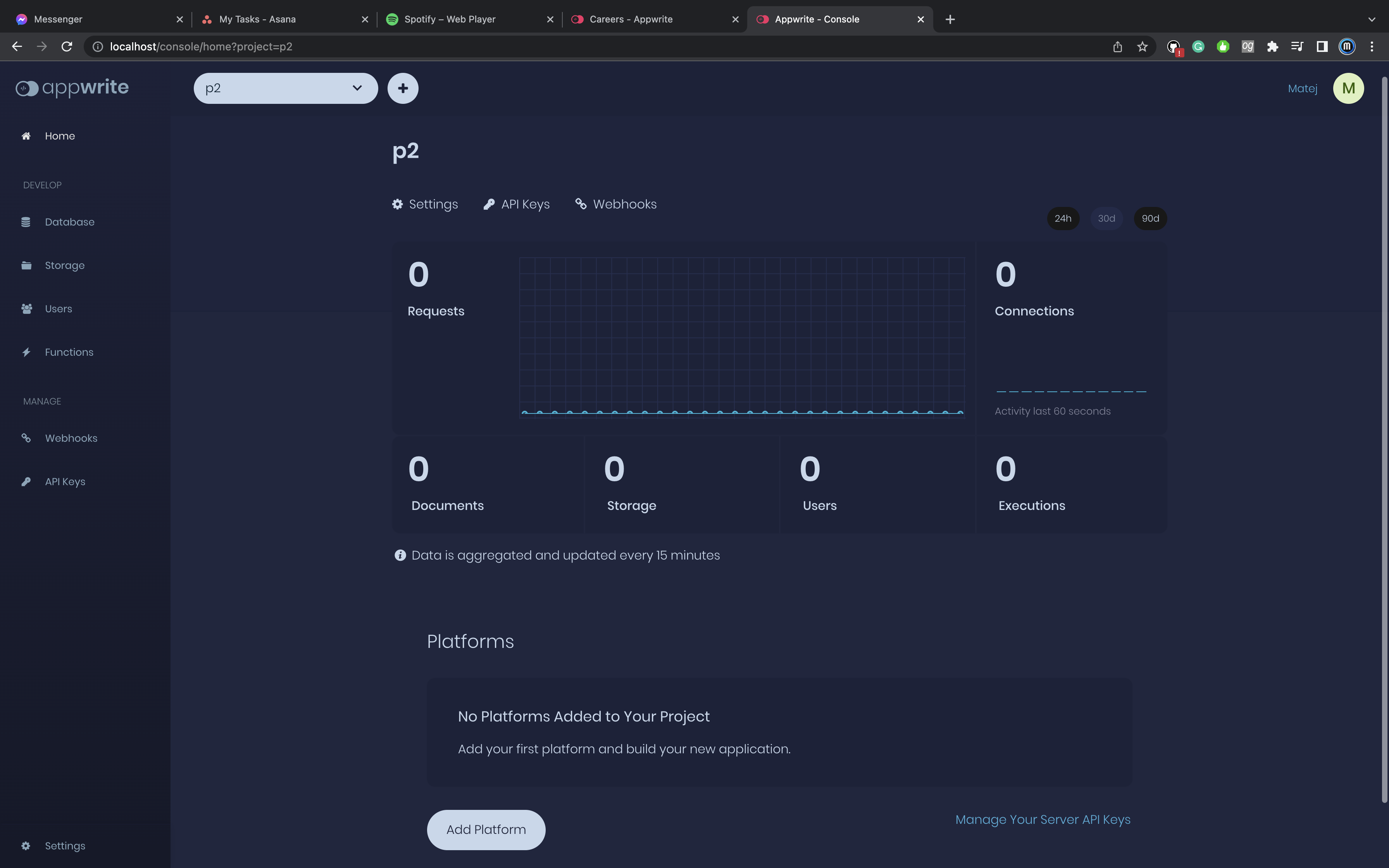The width and height of the screenshot is (1389, 868).
Task: Open Manage Your Server API Keys link
Action: (x=1043, y=820)
